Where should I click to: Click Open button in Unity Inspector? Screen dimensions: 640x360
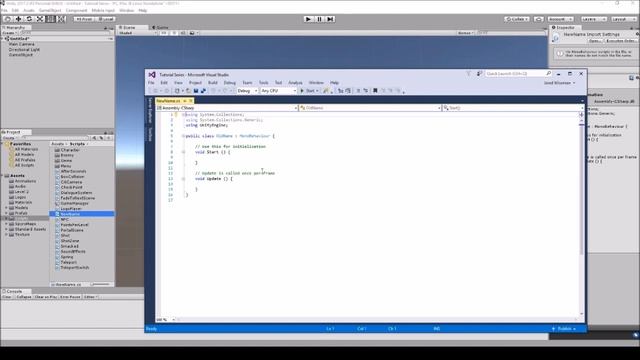pos(595,41)
